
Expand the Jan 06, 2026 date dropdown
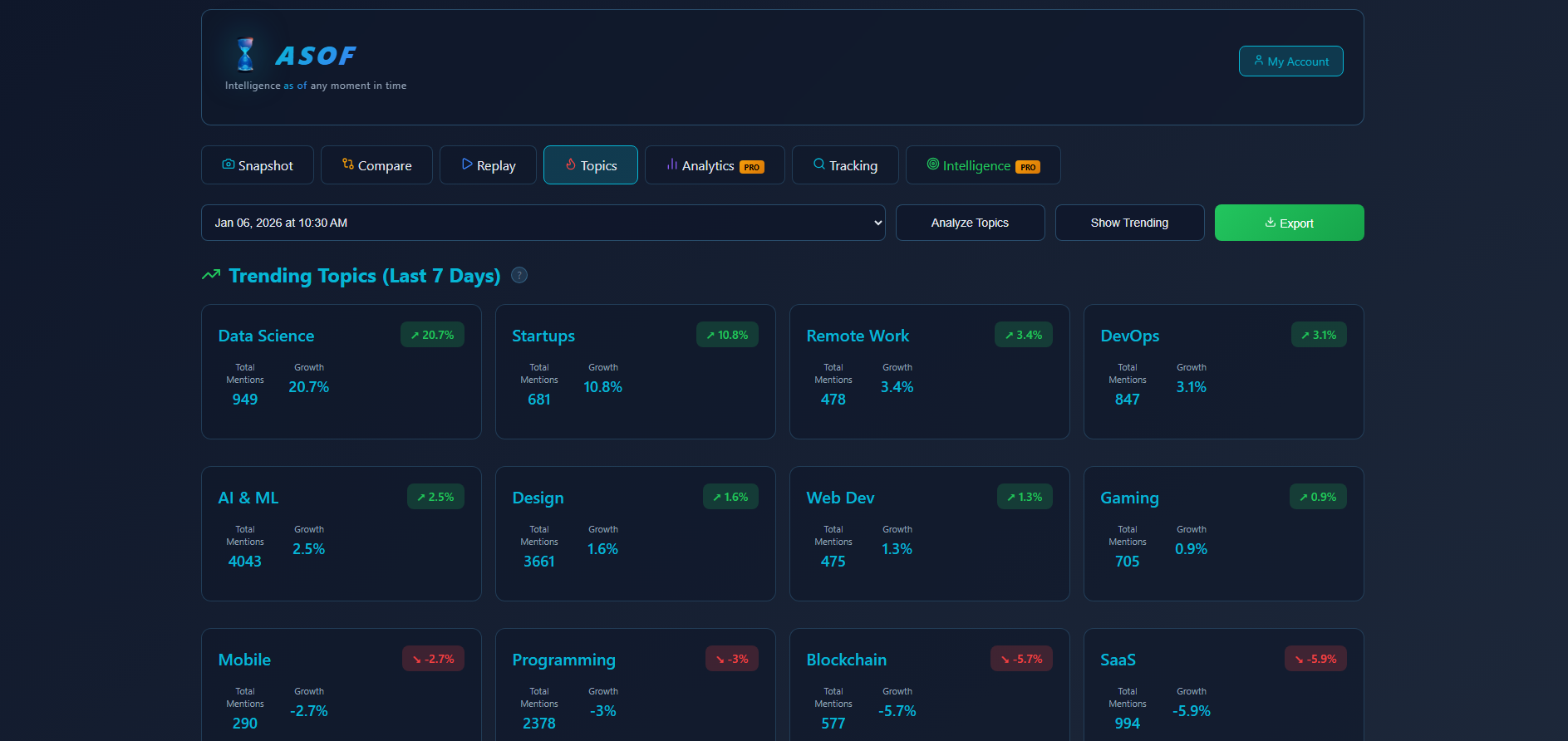[543, 223]
